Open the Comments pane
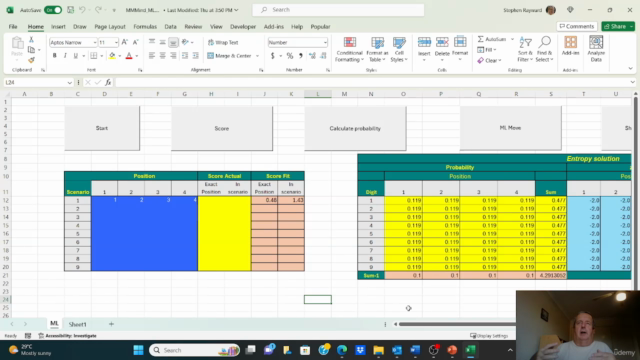Image resolution: width=640 pixels, height=360 pixels. 577,27
